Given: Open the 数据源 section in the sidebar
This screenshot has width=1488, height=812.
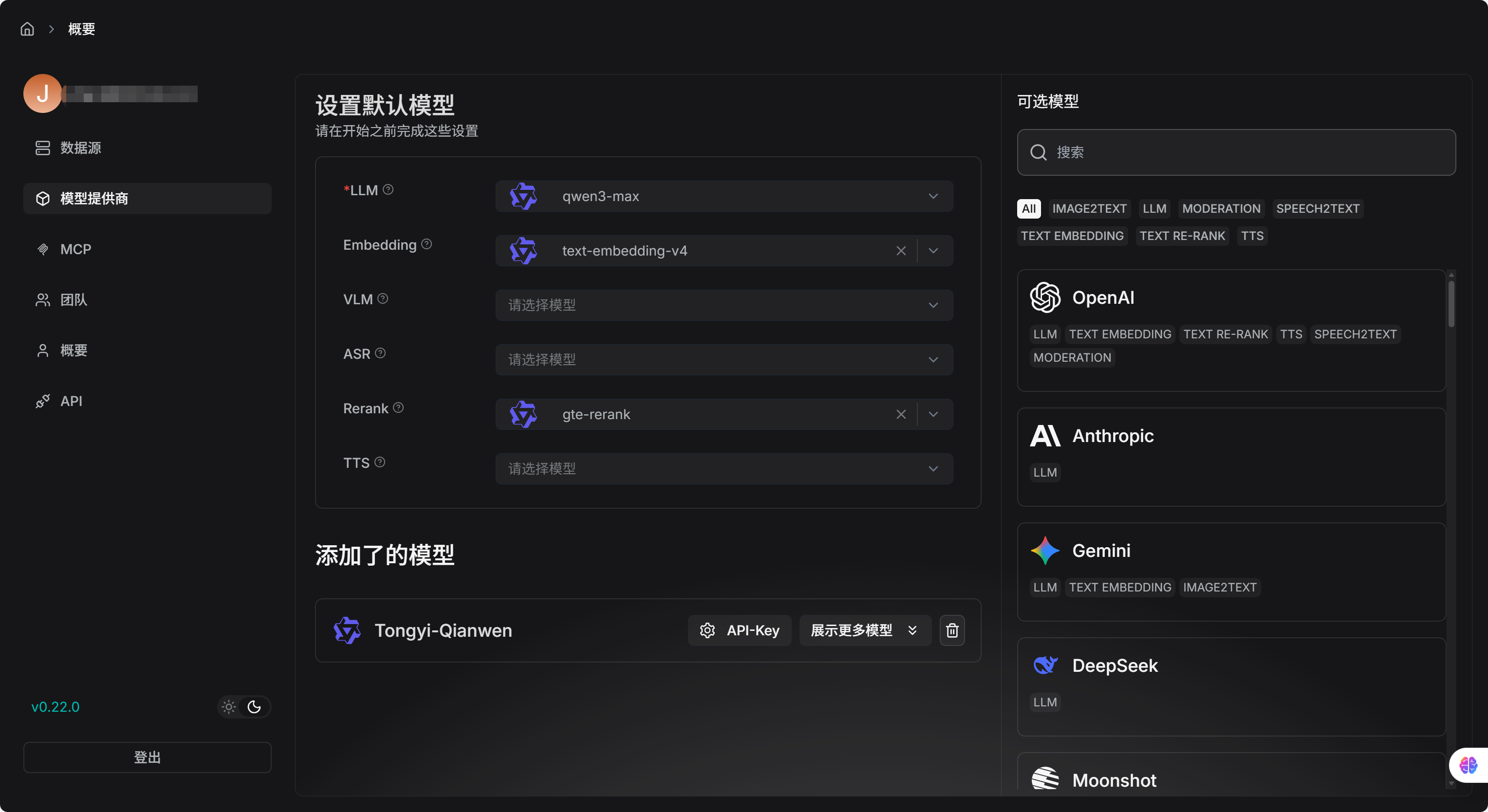Looking at the screenshot, I should coord(80,148).
